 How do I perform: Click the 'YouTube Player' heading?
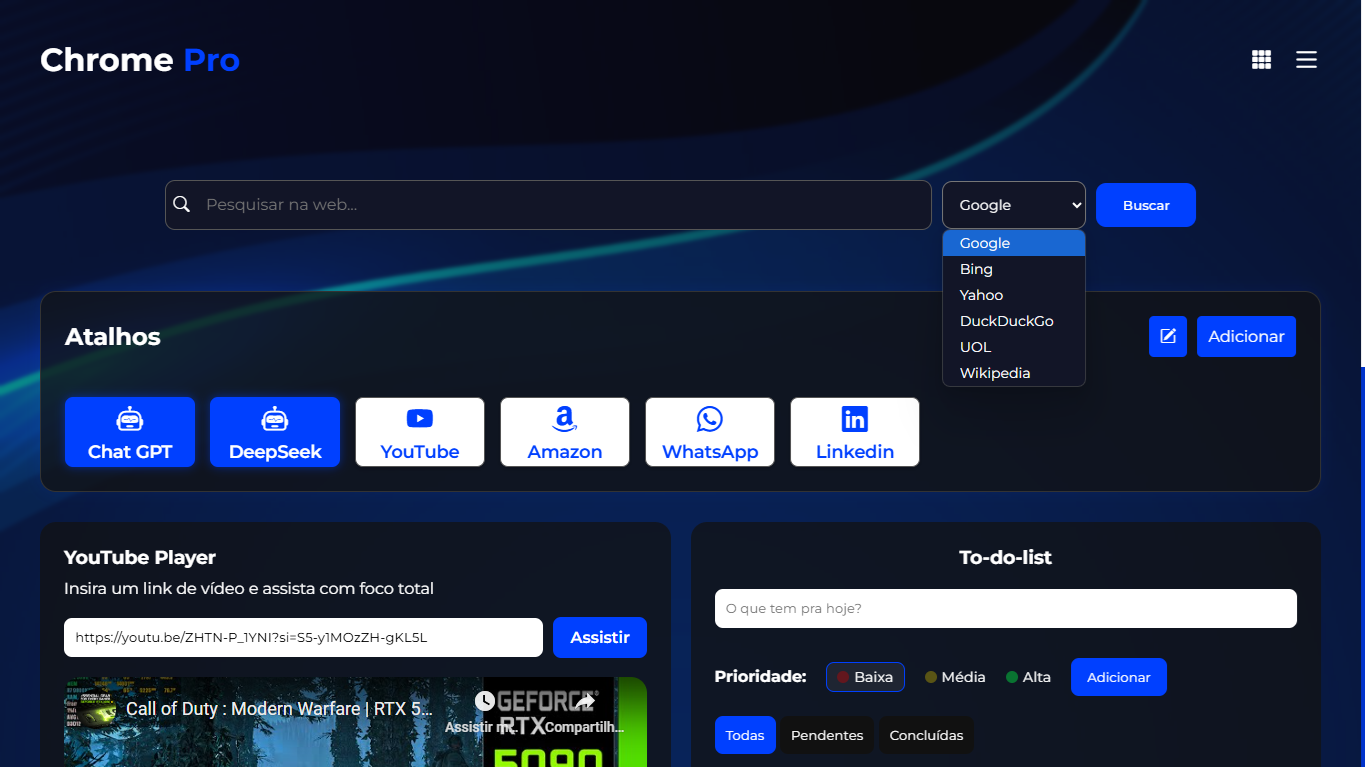[140, 557]
